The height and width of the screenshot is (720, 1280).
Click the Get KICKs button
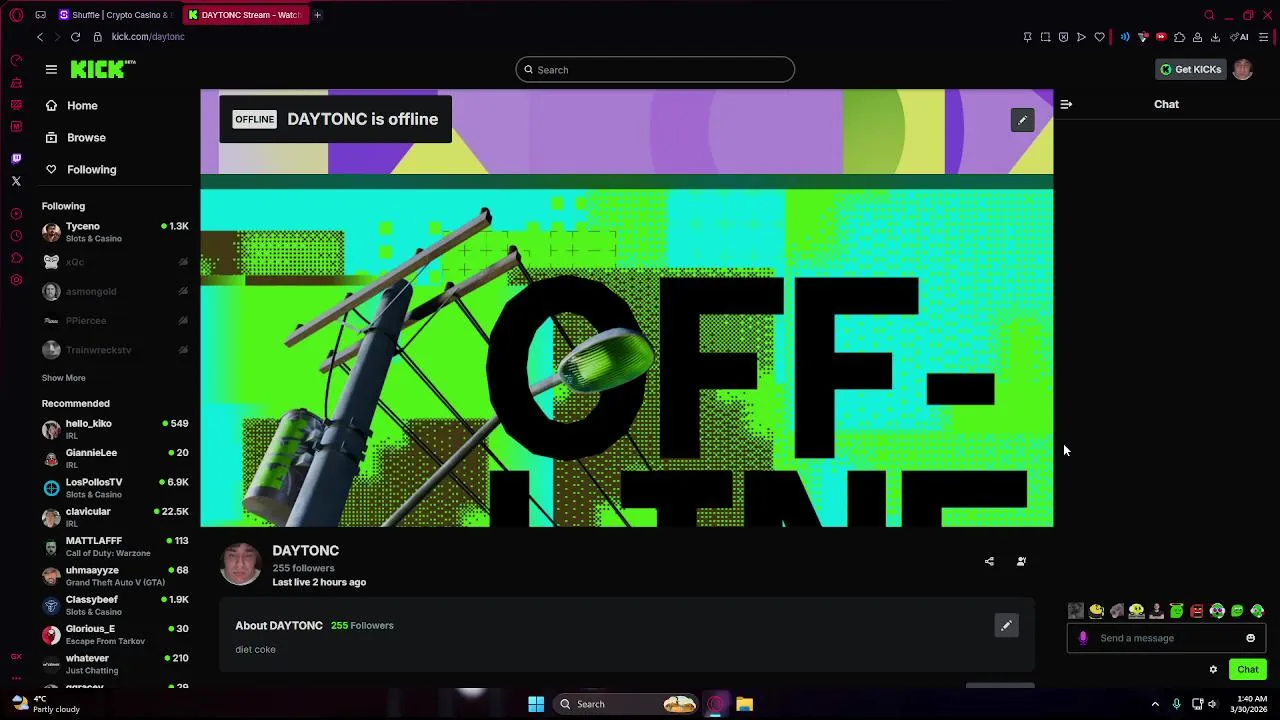click(1190, 69)
